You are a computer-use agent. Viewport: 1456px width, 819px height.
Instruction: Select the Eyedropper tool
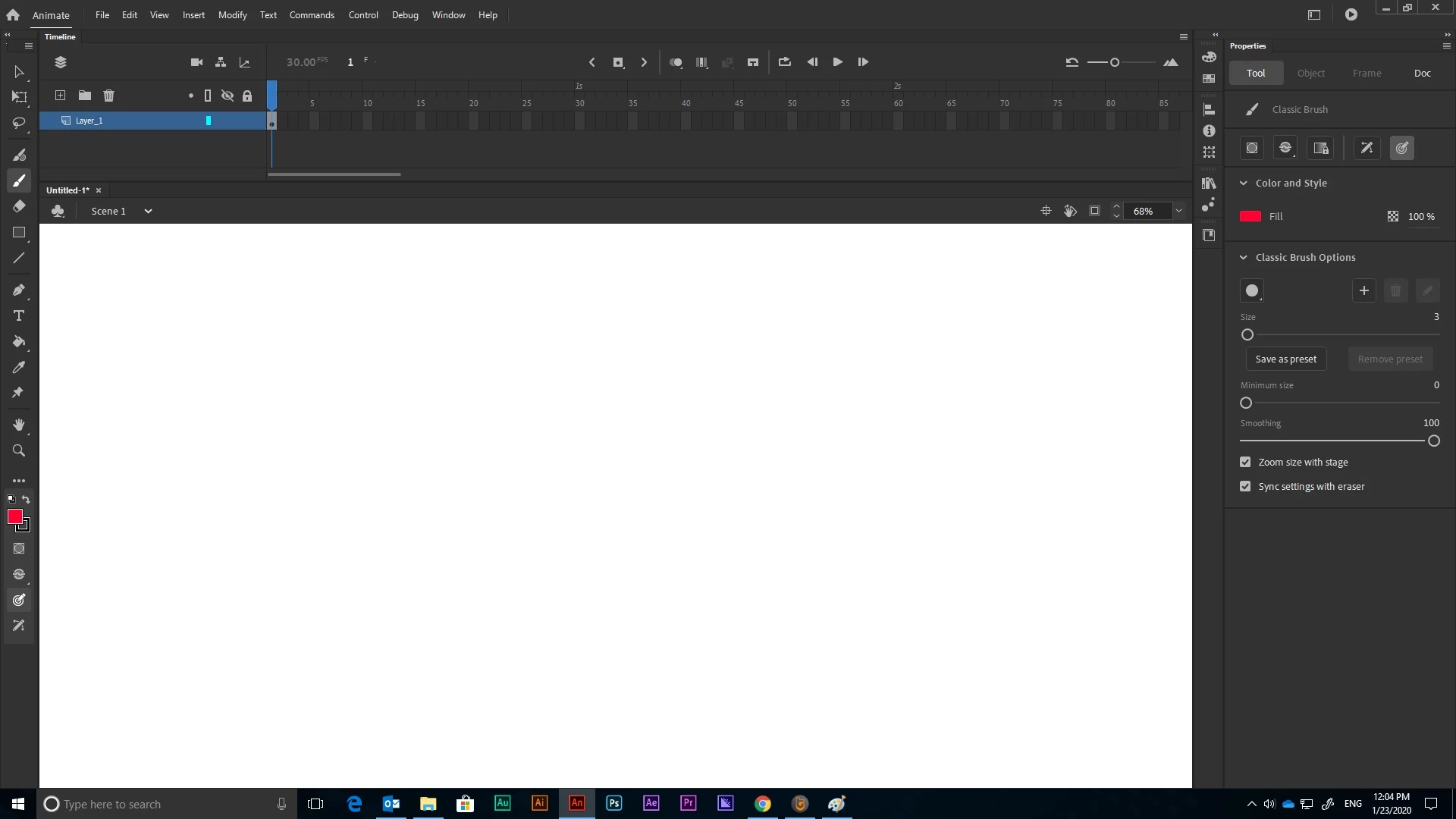(19, 367)
